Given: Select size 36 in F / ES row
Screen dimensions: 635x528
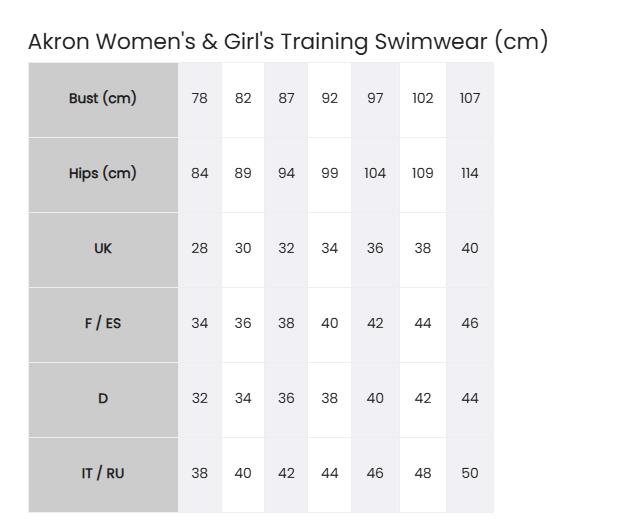Looking at the screenshot, I should point(243,323).
